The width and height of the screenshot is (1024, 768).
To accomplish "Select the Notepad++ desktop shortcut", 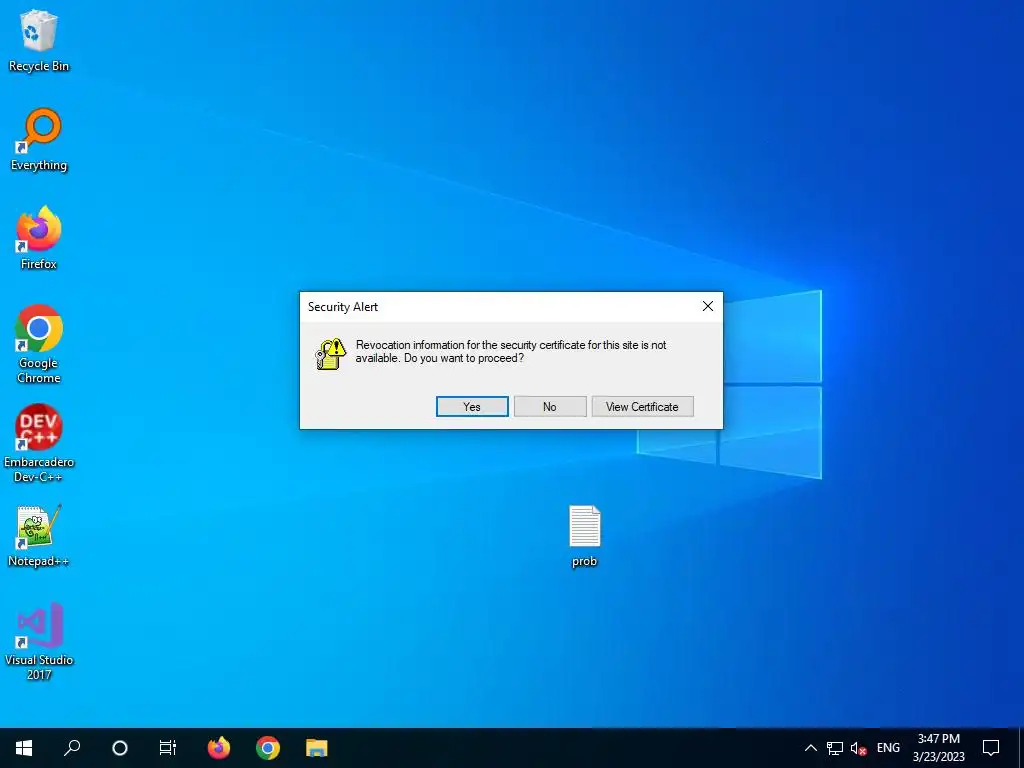I will (39, 536).
